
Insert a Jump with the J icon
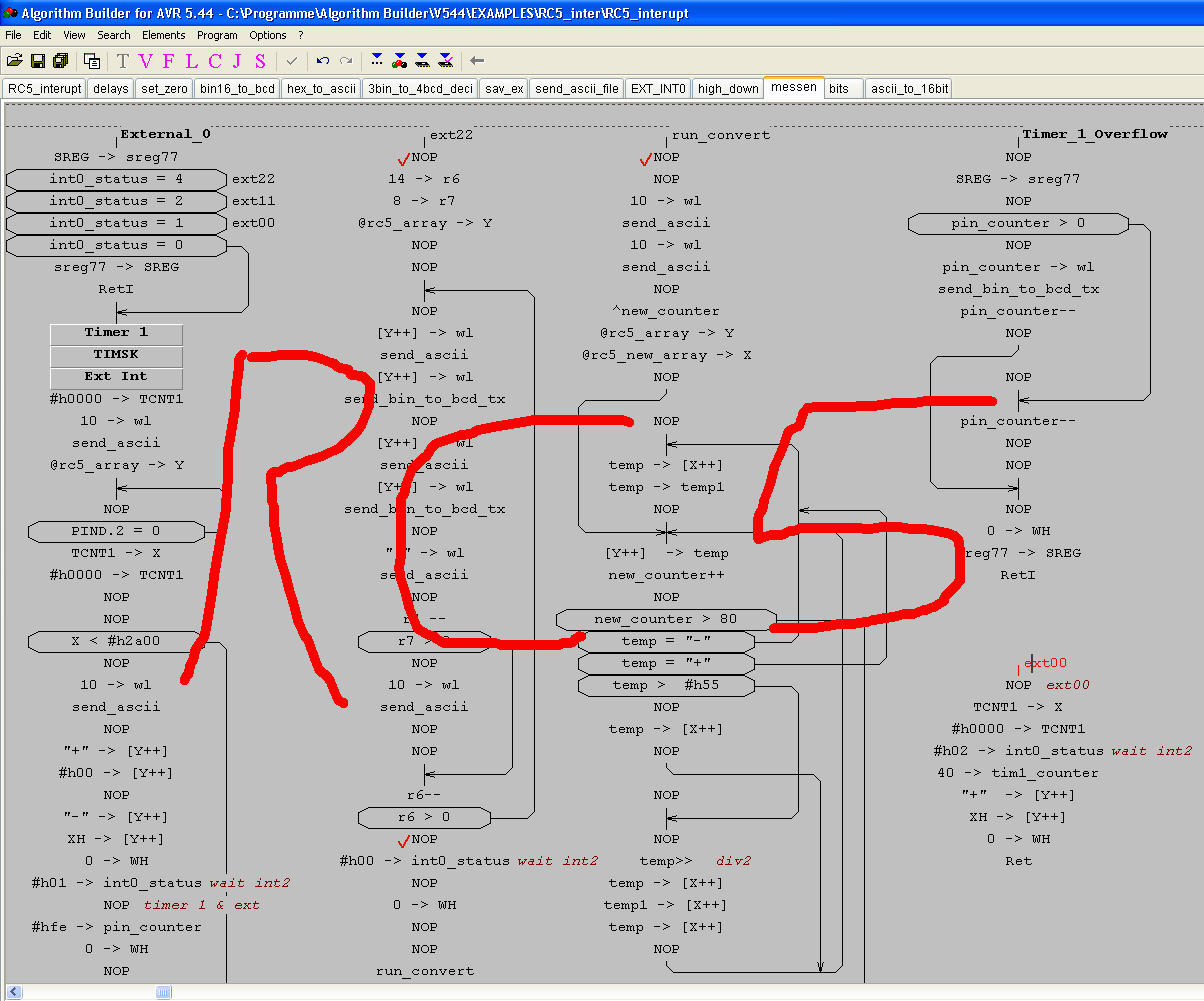pyautogui.click(x=237, y=61)
